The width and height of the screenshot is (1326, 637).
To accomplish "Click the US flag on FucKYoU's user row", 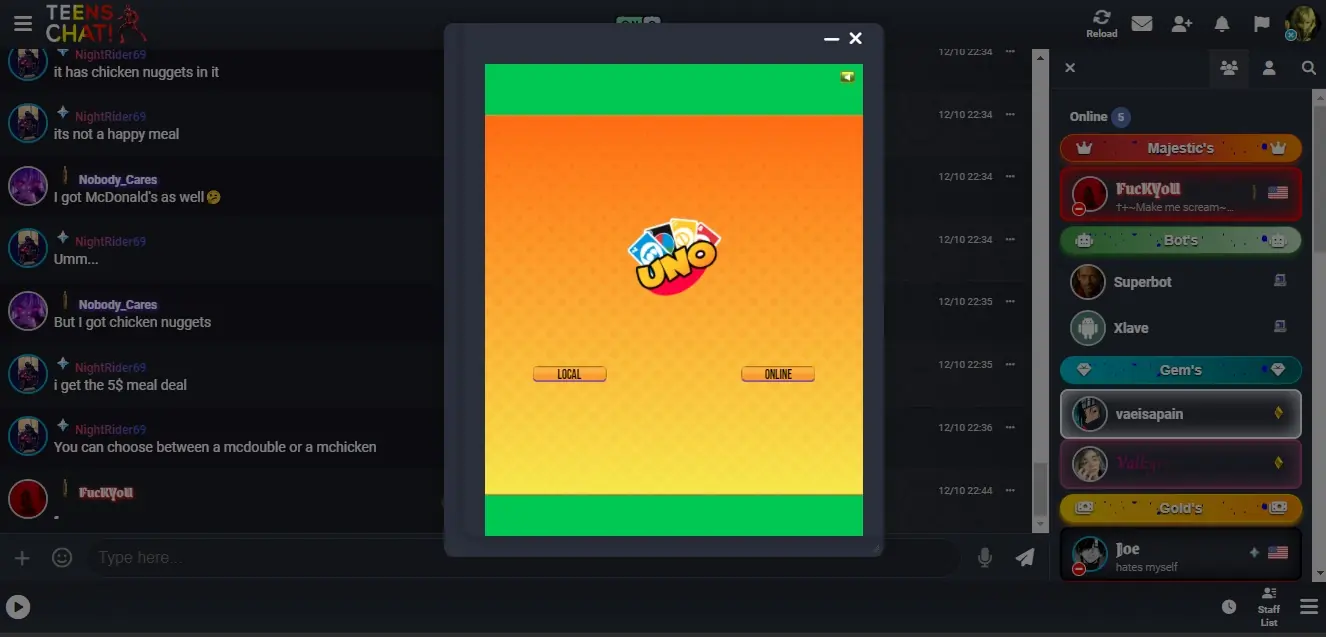I will pyautogui.click(x=1277, y=192).
